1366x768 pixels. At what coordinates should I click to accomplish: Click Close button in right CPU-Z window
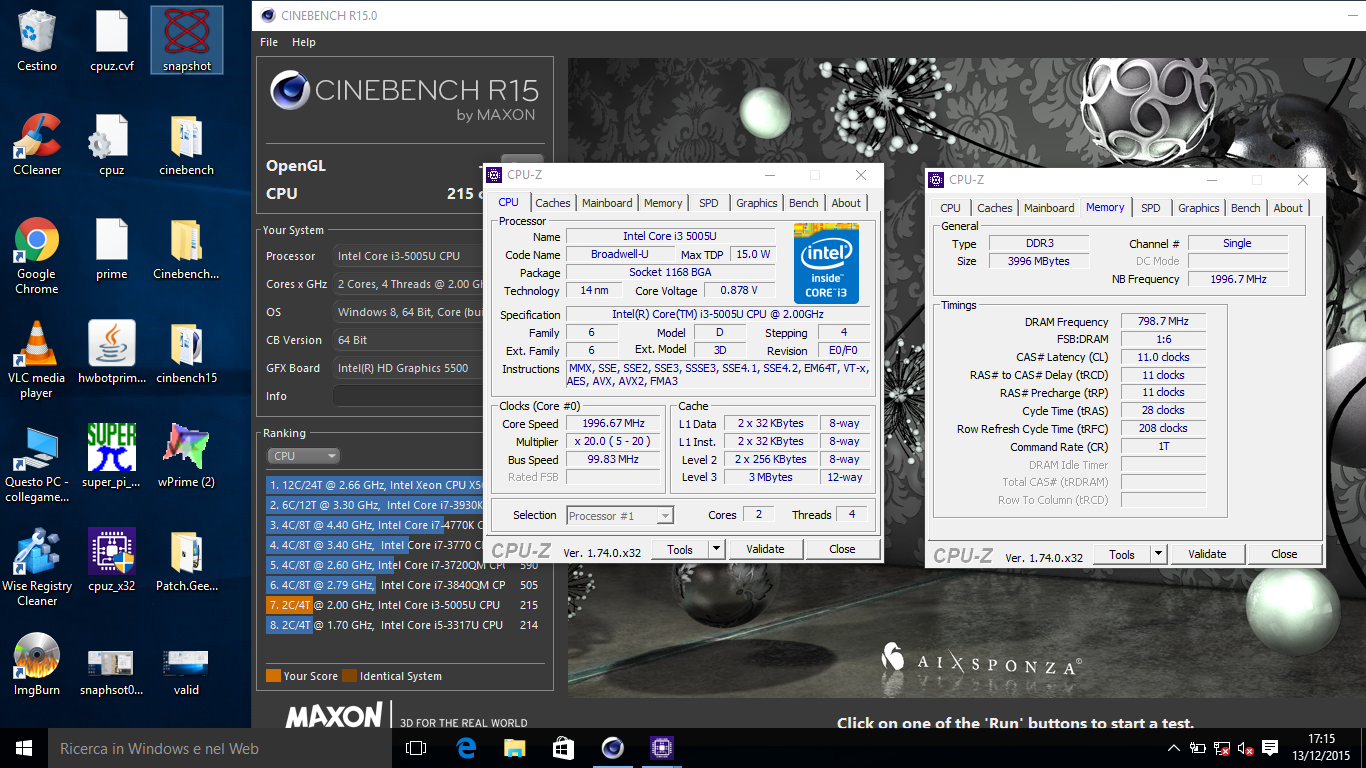pyautogui.click(x=1284, y=554)
